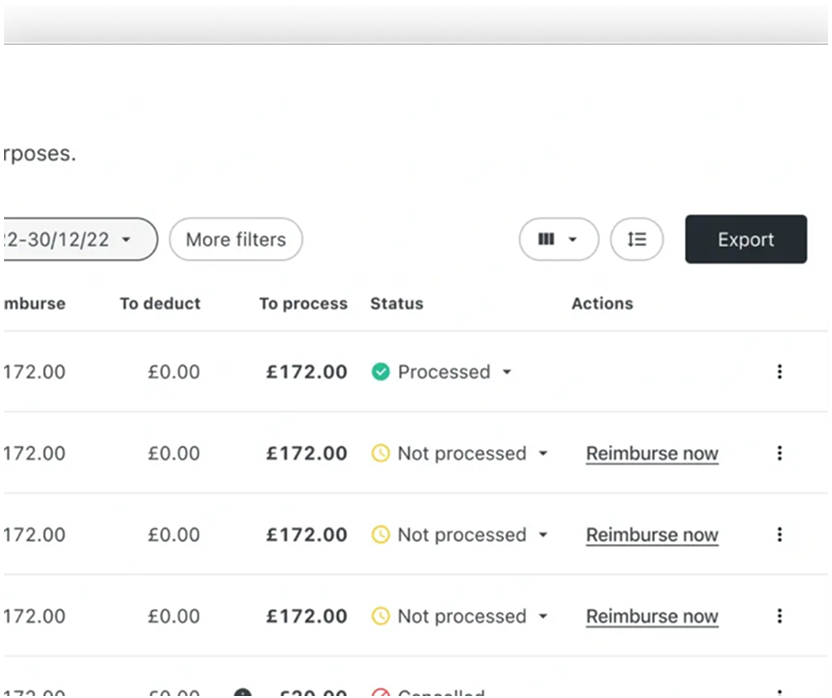Open kebab menu for the Processed row
The width and height of the screenshot is (832, 698).
779,372
